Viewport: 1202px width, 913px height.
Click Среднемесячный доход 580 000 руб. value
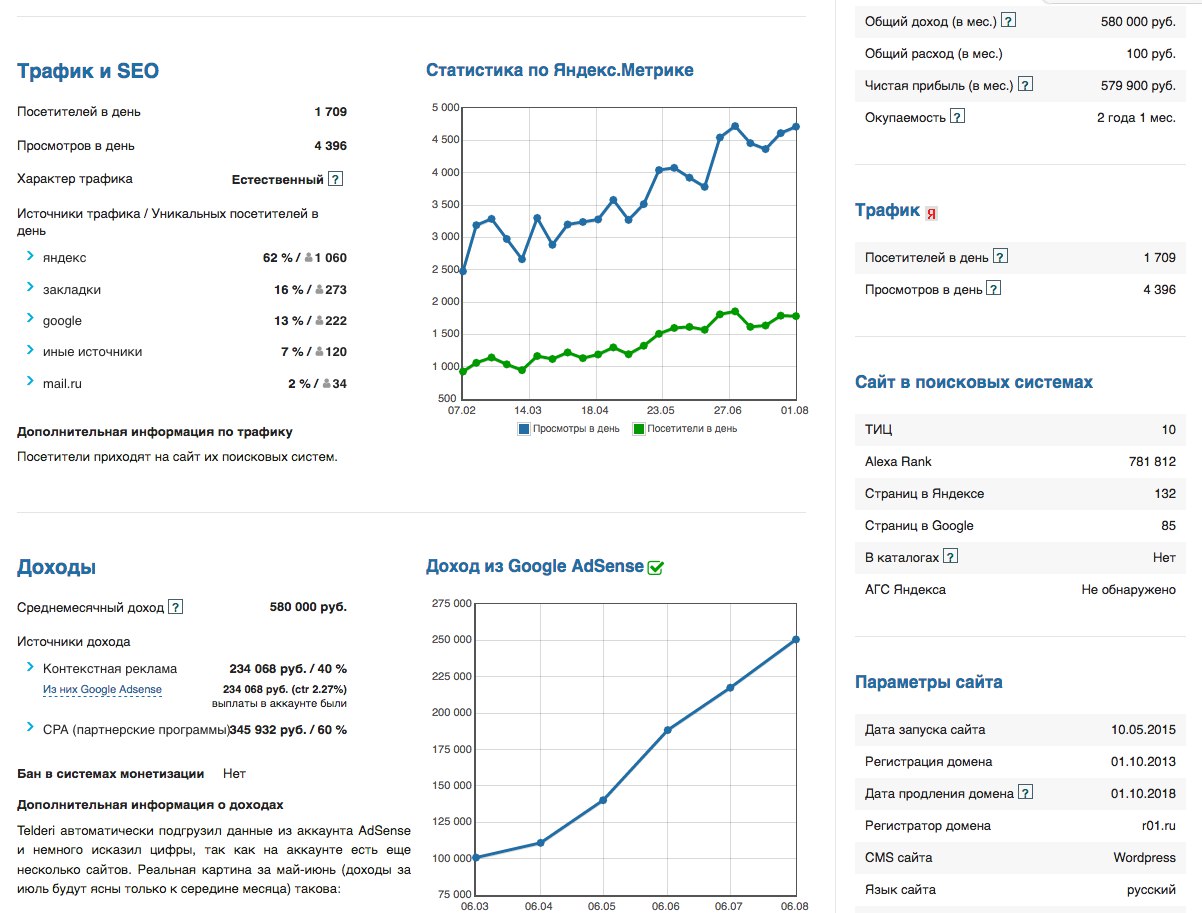click(x=308, y=607)
